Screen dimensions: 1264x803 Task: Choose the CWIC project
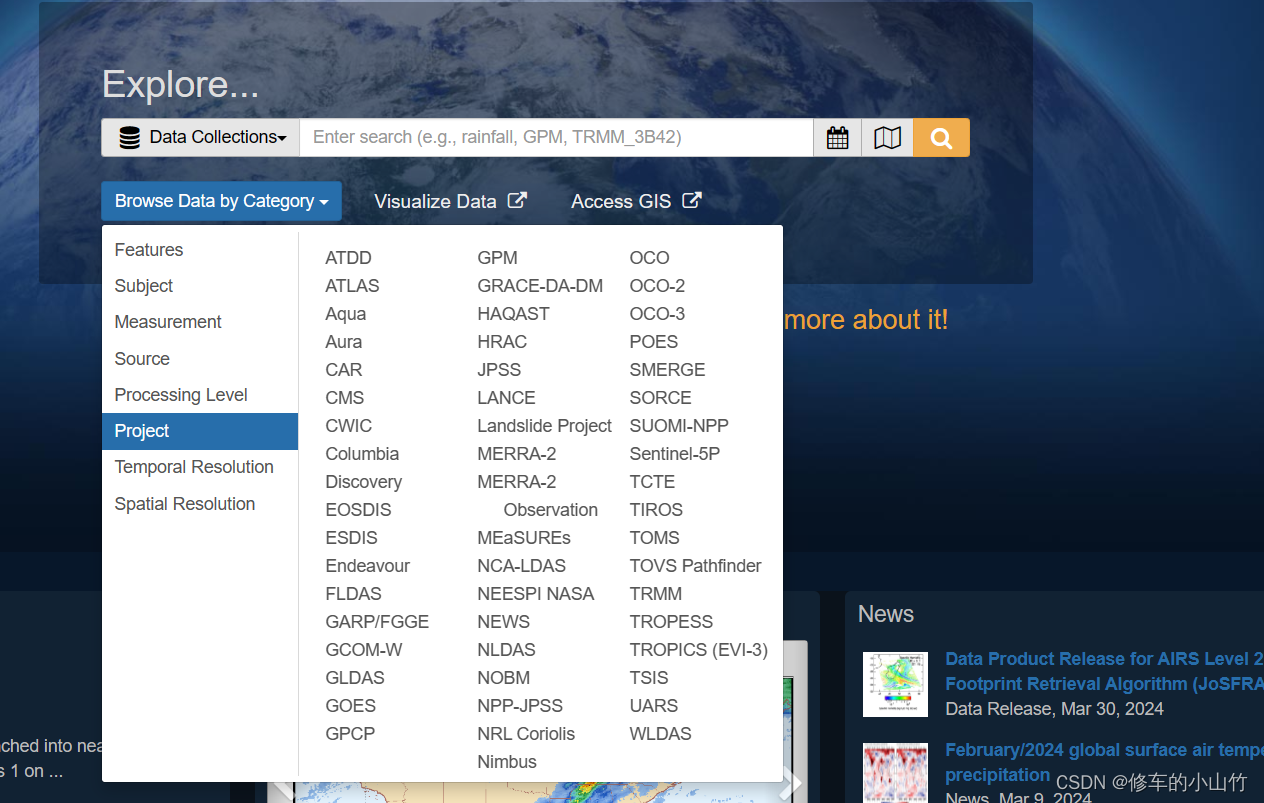click(349, 426)
